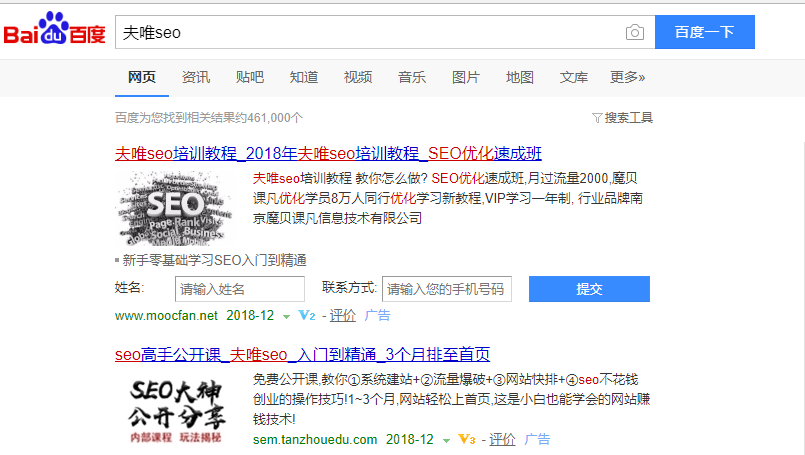Open www.moocfan.net URL link
Viewport: 805px width, 455px height.
coord(166,315)
